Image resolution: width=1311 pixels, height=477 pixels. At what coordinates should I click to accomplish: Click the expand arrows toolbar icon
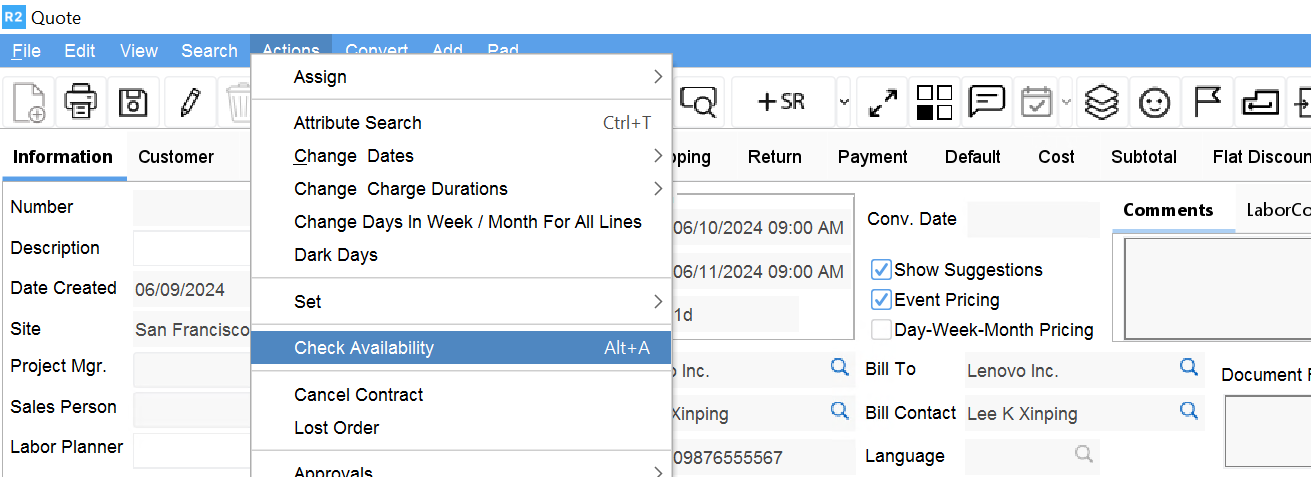882,102
